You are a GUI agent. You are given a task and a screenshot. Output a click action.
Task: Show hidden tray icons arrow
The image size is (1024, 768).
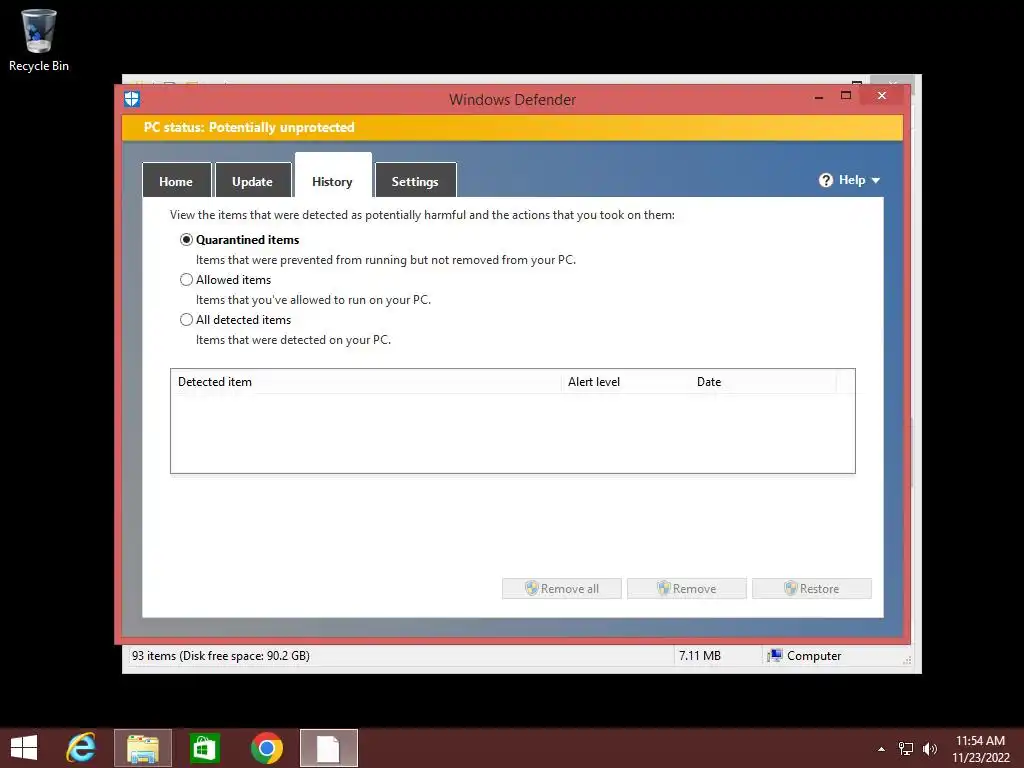882,749
